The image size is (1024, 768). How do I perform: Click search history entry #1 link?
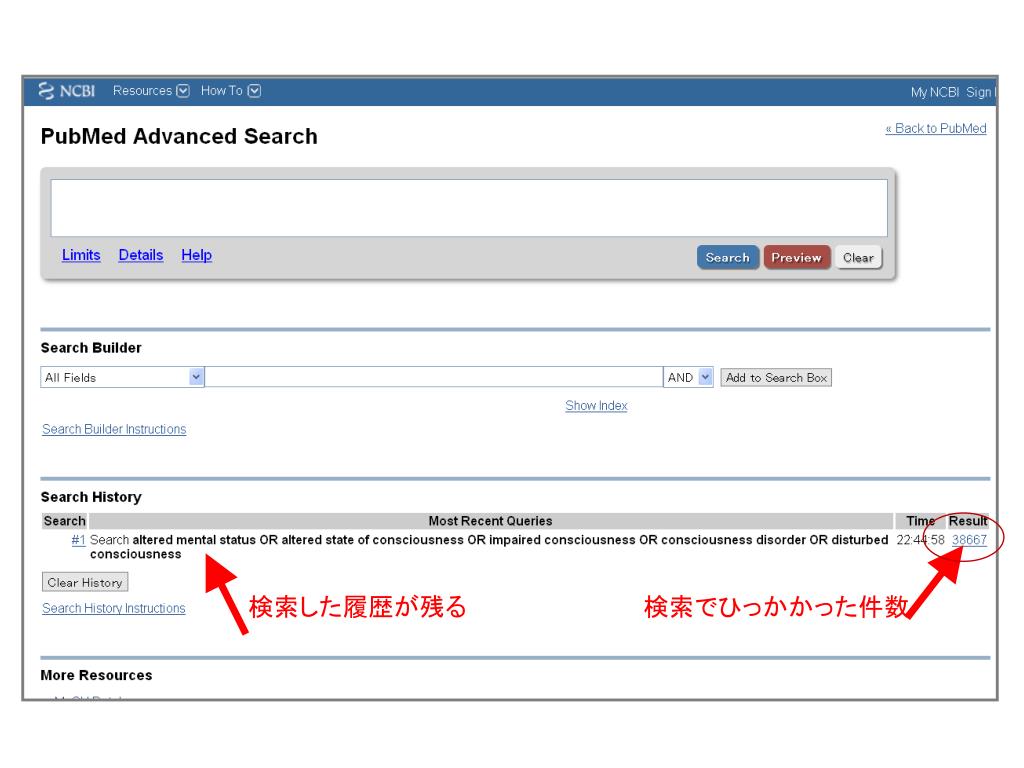(x=78, y=540)
